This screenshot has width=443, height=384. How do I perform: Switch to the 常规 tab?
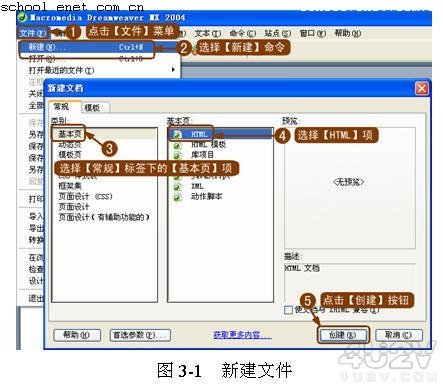(63, 107)
